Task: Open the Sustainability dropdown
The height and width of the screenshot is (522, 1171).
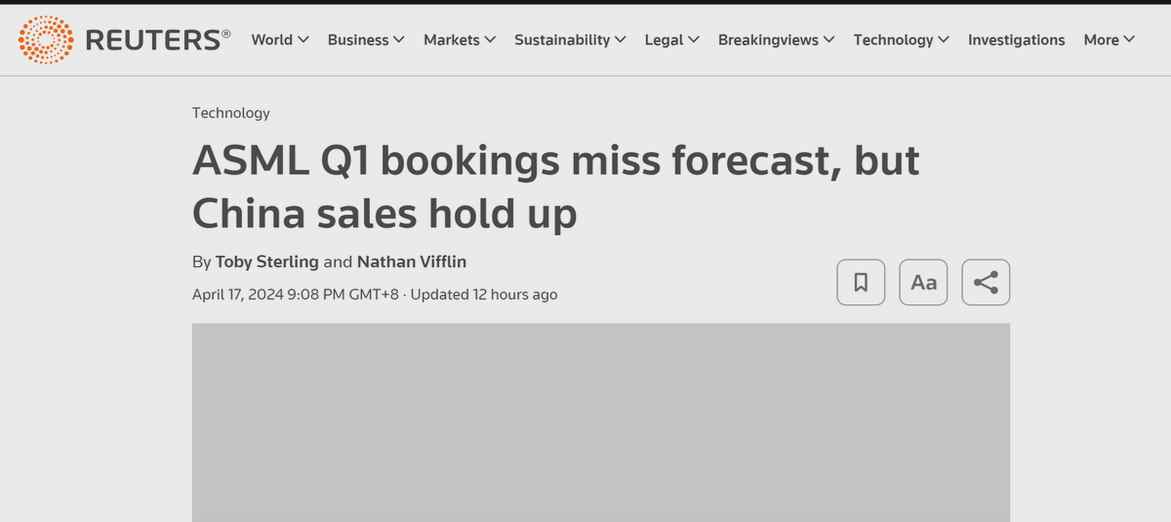Action: 570,40
